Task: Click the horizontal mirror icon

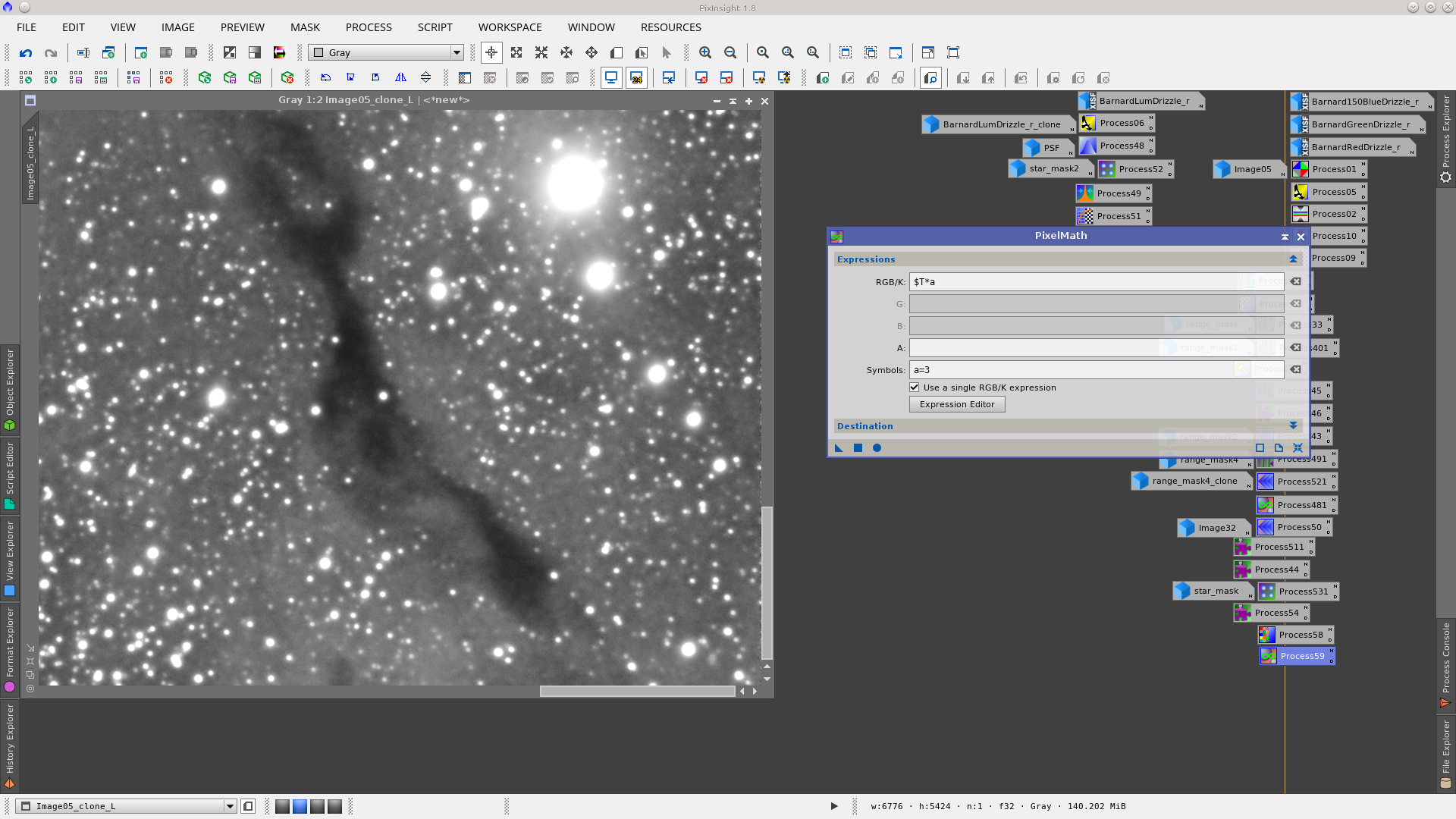Action: (400, 78)
